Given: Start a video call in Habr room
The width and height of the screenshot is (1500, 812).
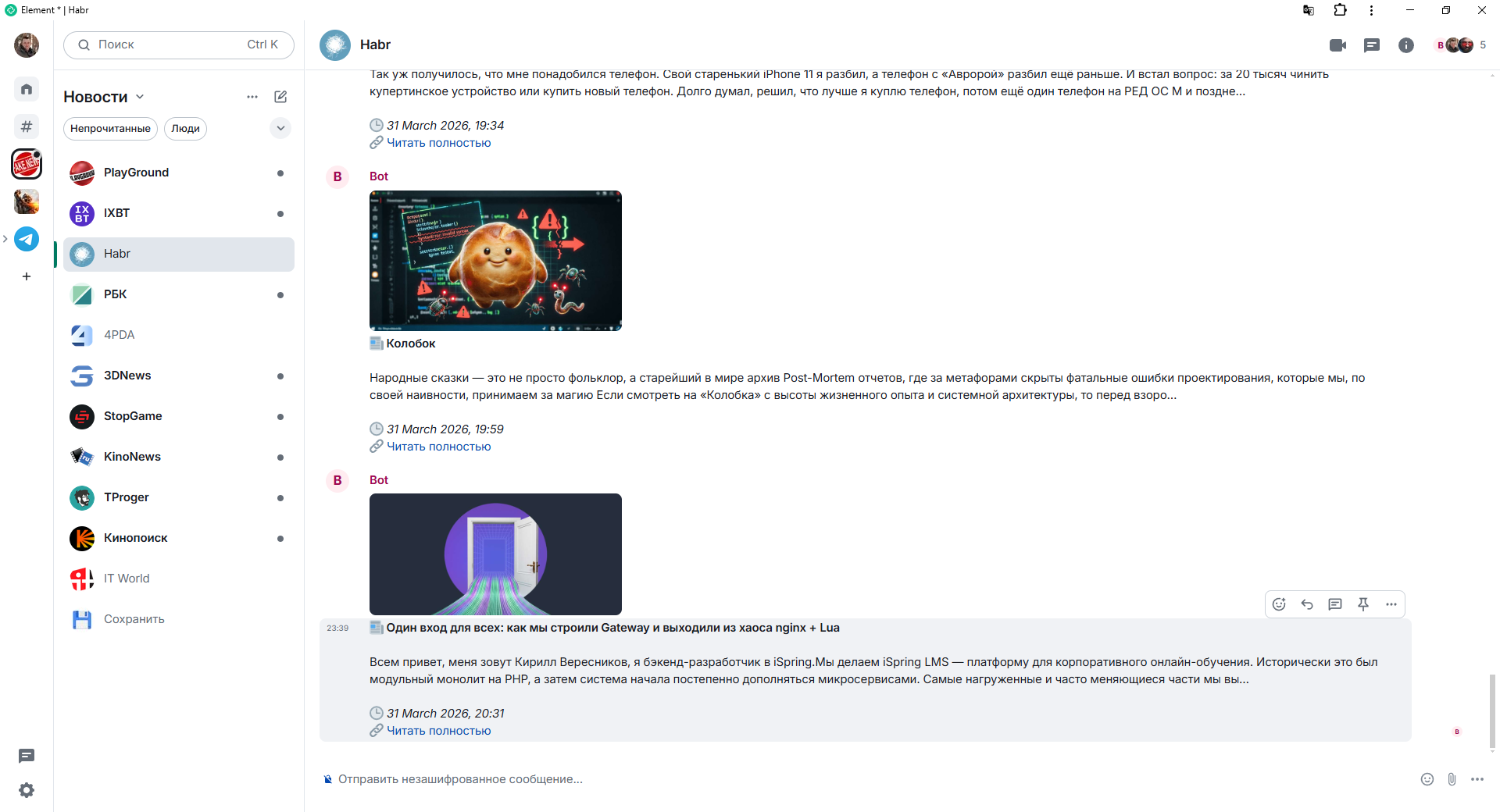Looking at the screenshot, I should (1337, 45).
